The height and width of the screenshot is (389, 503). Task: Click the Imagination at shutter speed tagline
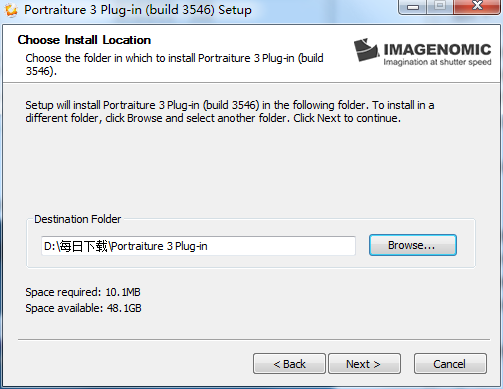[437, 62]
